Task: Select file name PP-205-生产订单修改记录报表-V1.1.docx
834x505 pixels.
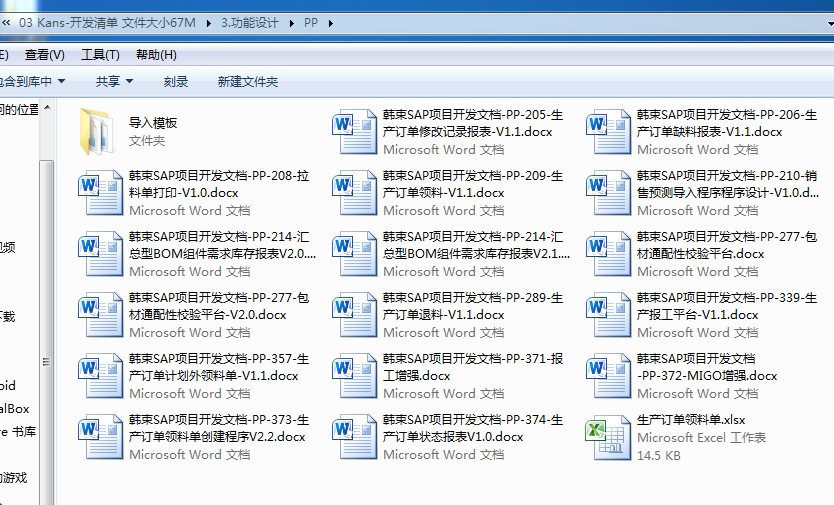Action: (473, 123)
